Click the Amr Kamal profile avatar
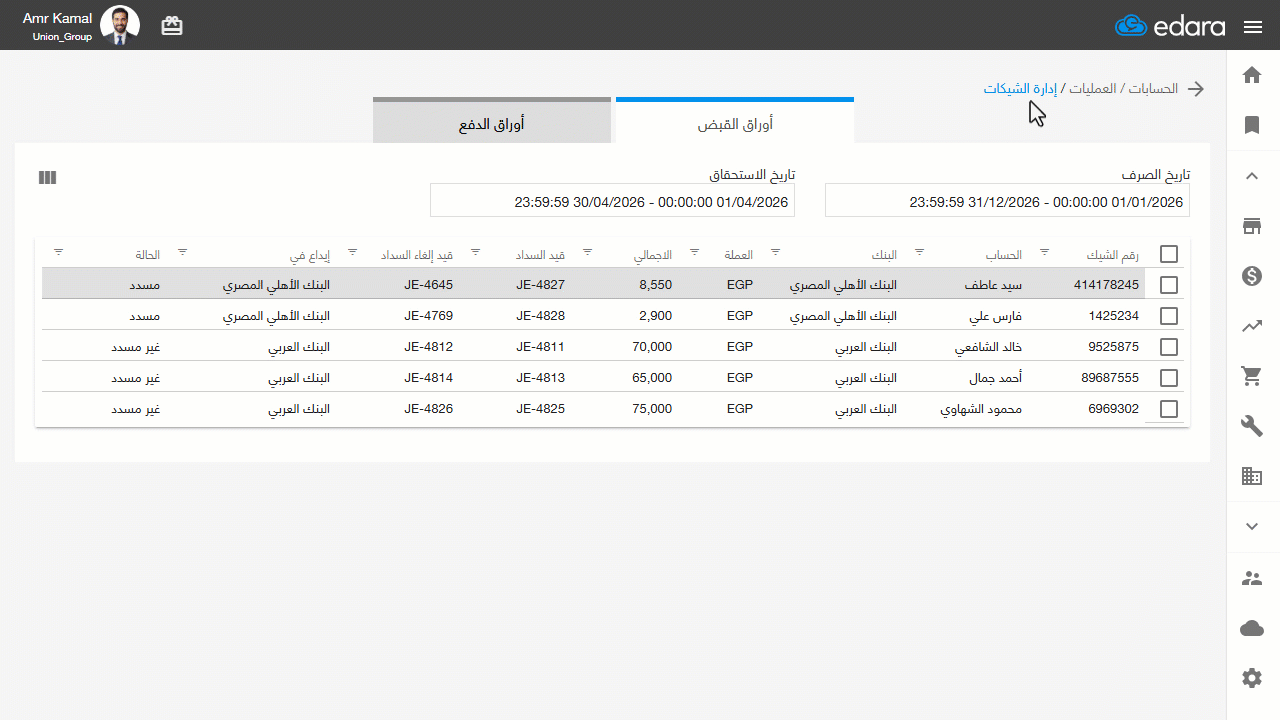Viewport: 1280px width, 720px height. [x=120, y=26]
